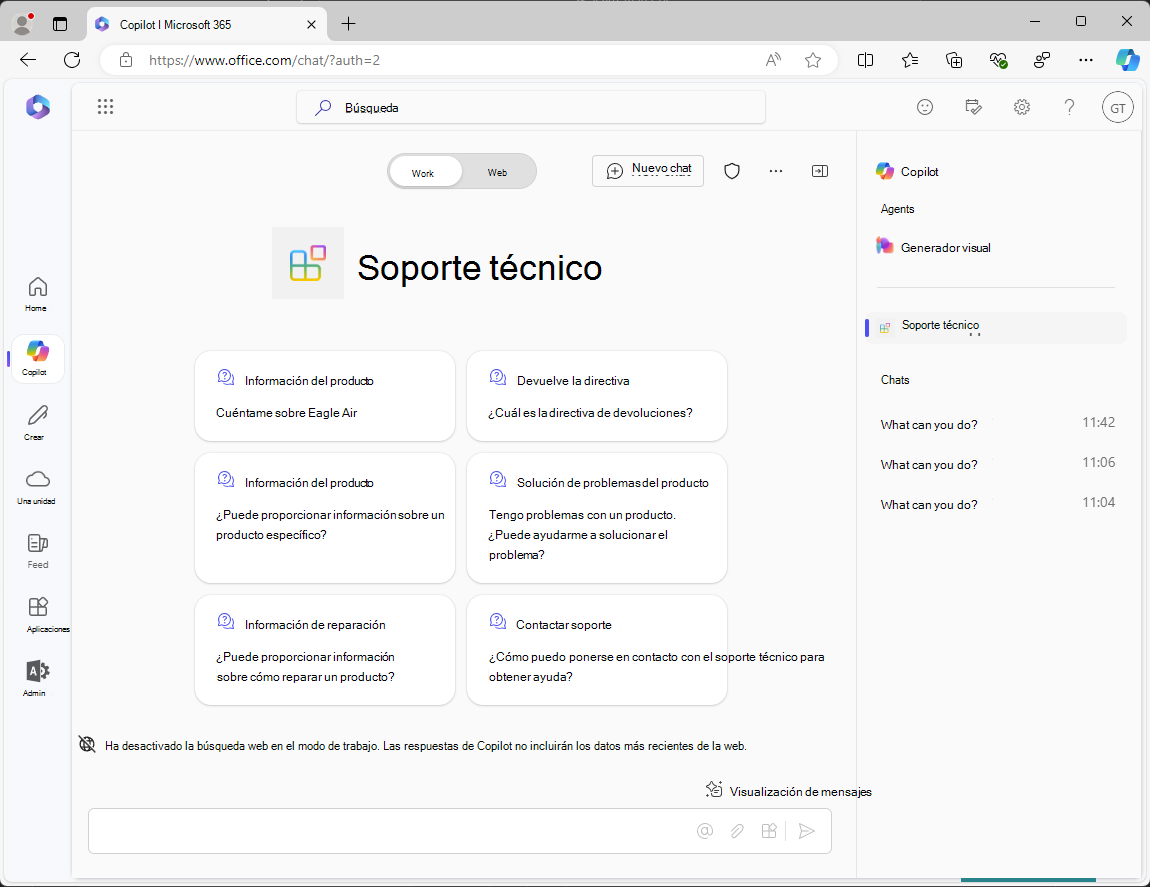Select the Devuelve la directiva prompt card
This screenshot has width=1150, height=887.
pyautogui.click(x=597, y=396)
